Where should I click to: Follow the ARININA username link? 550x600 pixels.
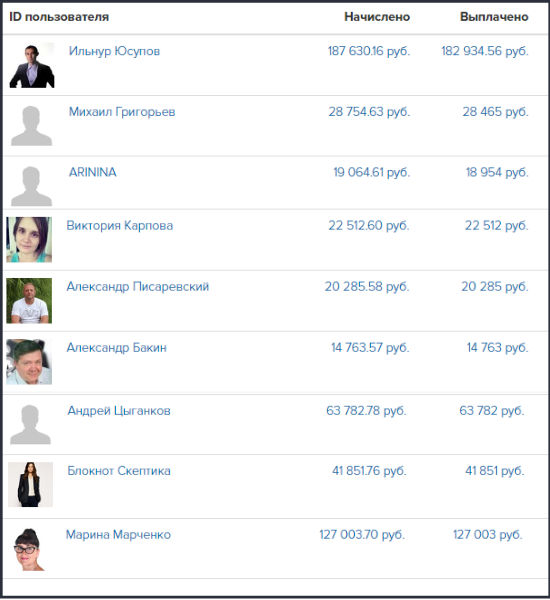(93, 172)
